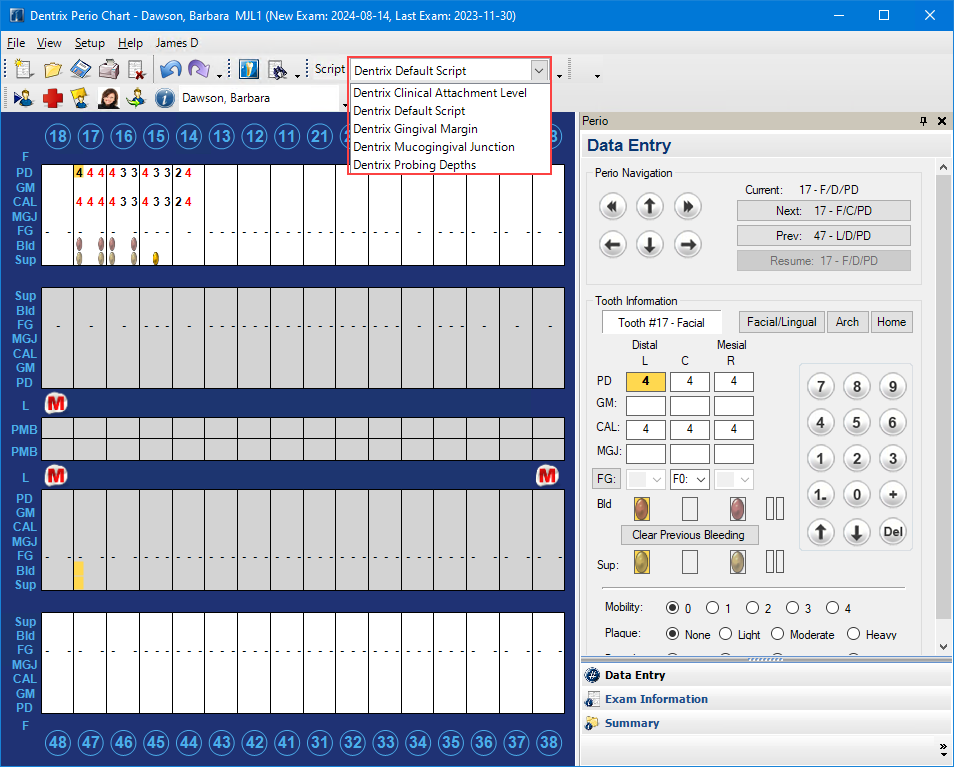
Task: Click the center PD input field
Action: 690,381
